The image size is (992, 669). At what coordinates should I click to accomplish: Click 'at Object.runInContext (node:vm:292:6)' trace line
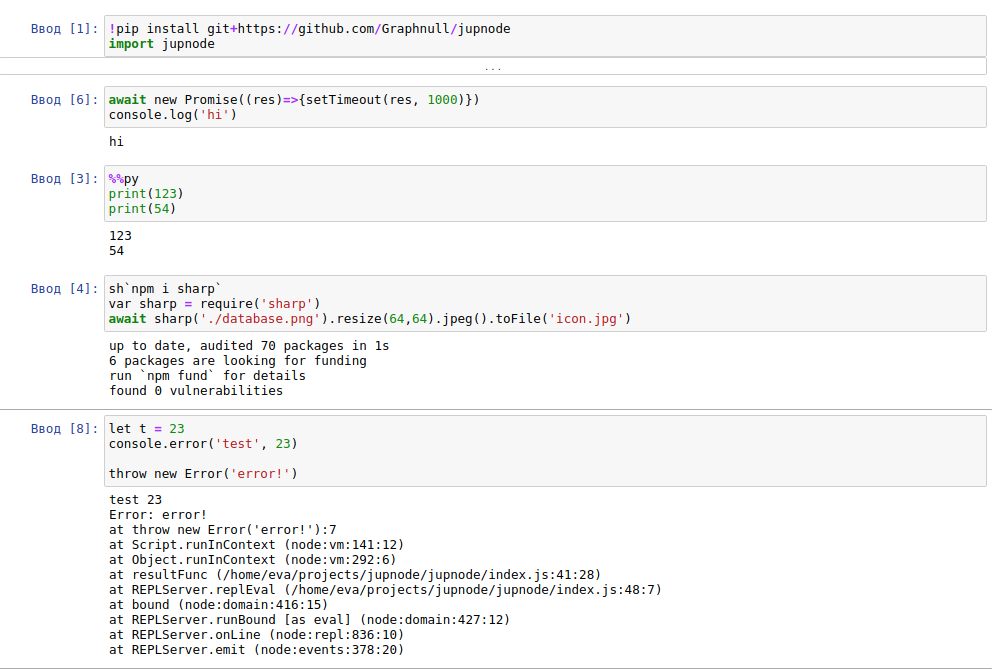click(x=252, y=560)
